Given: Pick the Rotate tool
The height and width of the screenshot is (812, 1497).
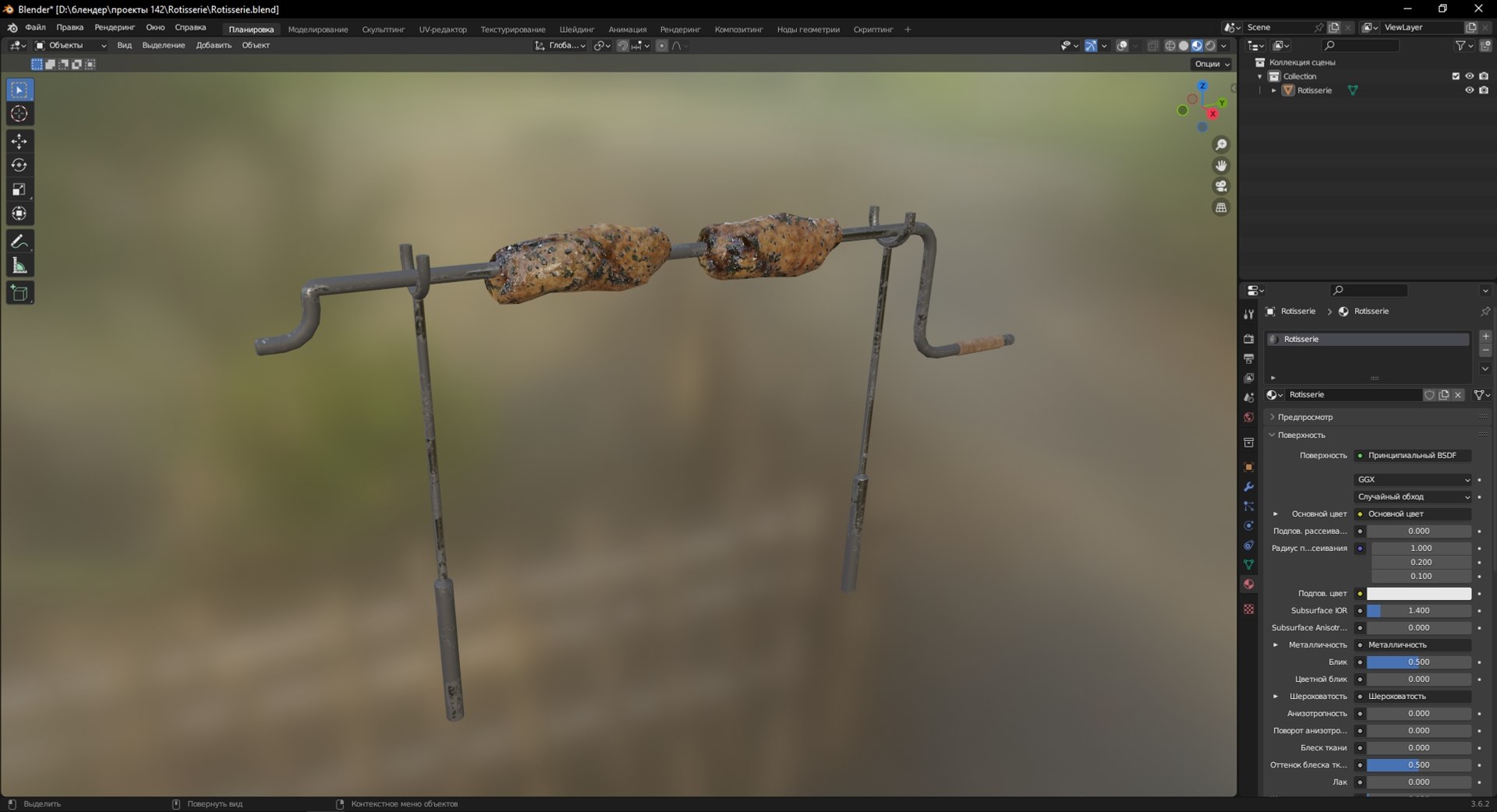Looking at the screenshot, I should (19, 165).
